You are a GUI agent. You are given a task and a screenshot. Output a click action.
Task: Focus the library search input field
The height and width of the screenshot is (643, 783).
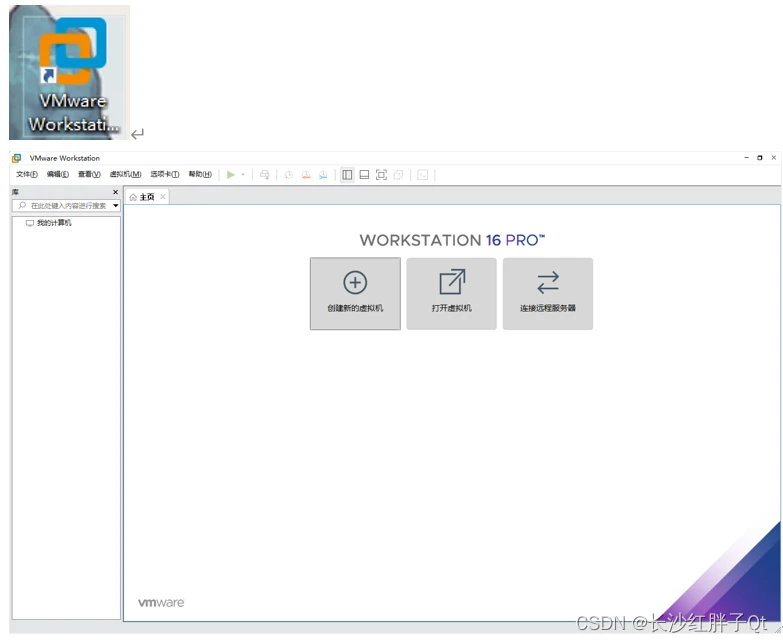(x=66, y=205)
